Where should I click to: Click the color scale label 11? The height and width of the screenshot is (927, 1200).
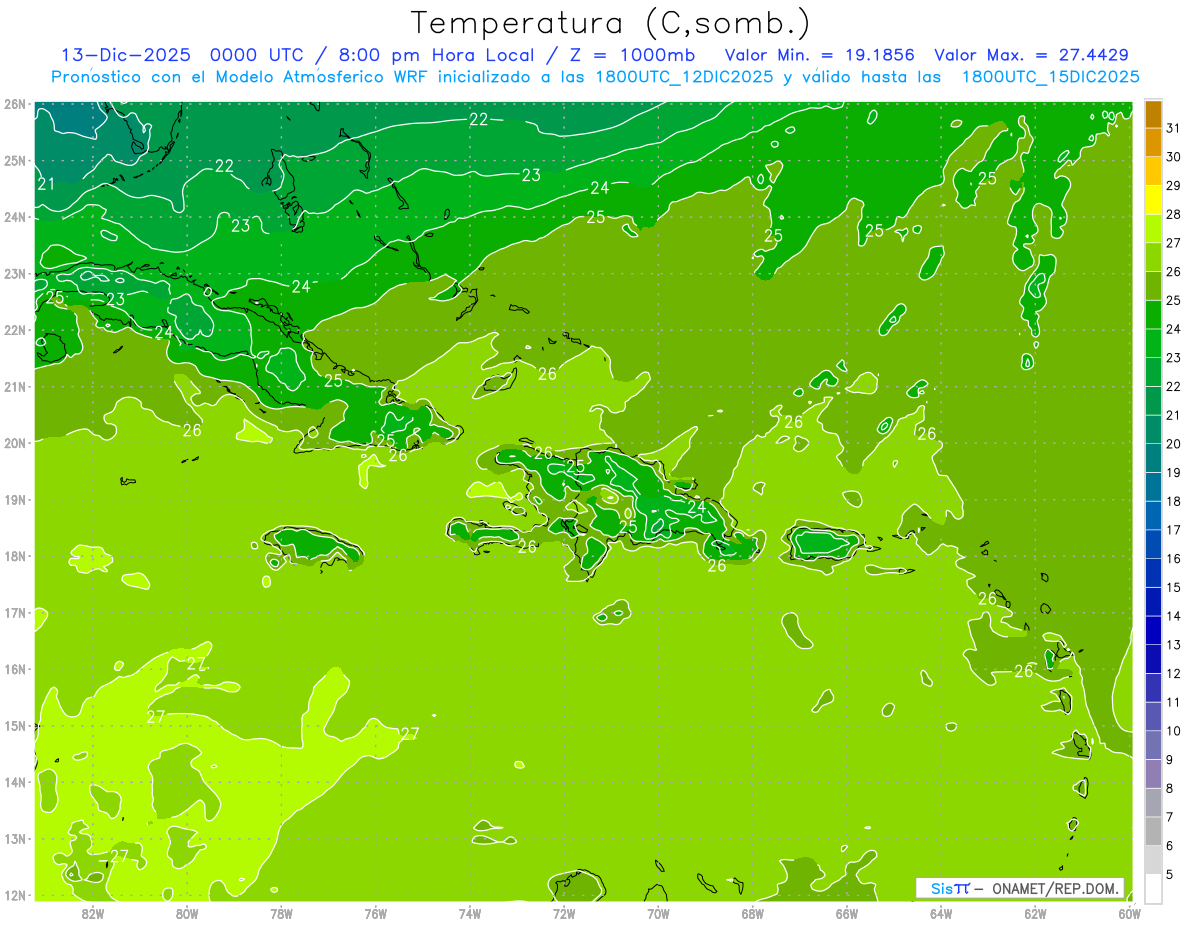pyautogui.click(x=1173, y=702)
